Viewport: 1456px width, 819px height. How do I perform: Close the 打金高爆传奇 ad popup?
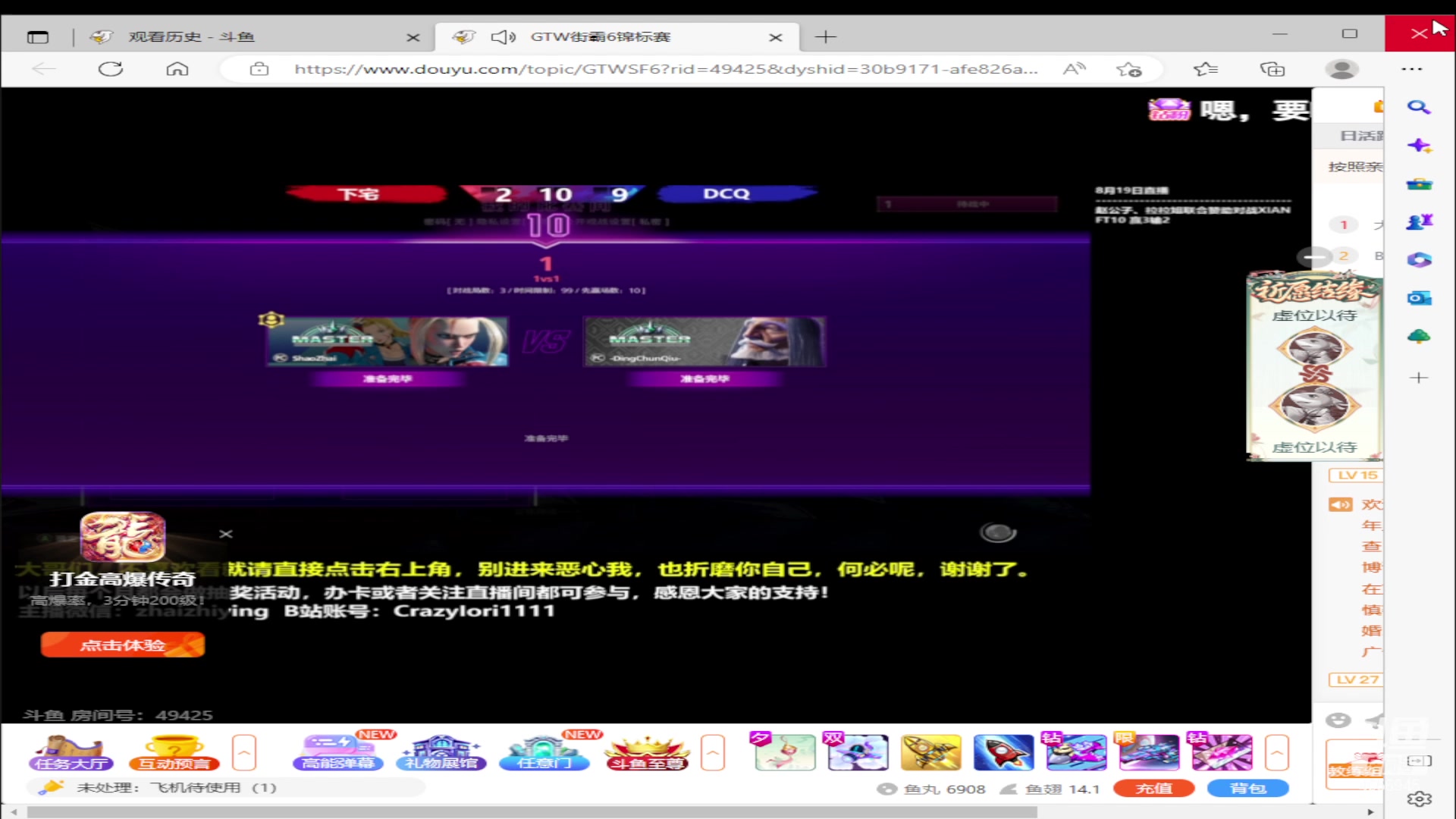226,534
